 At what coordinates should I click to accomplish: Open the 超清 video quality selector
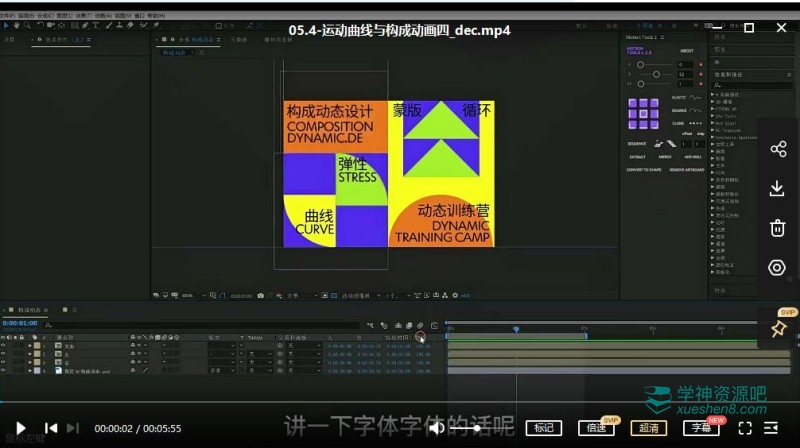pyautogui.click(x=649, y=428)
